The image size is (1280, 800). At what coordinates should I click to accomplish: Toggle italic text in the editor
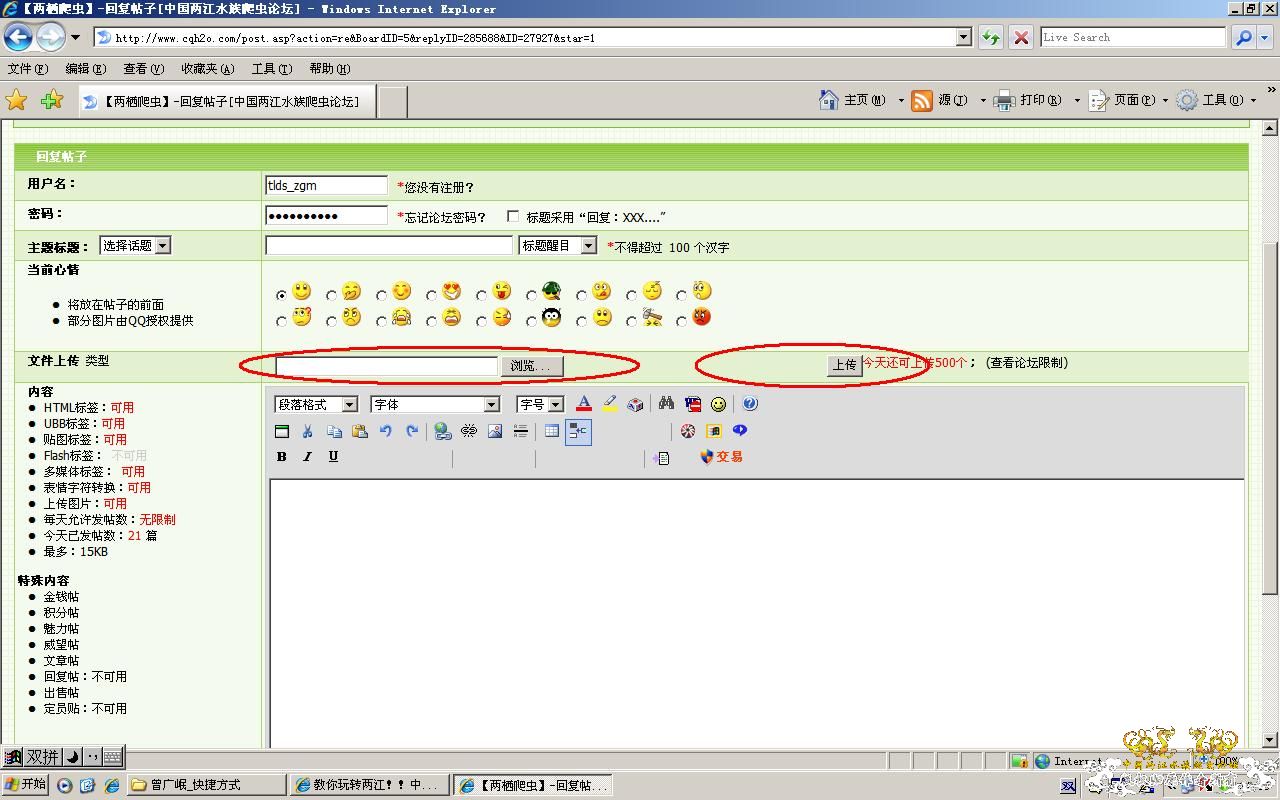click(307, 457)
